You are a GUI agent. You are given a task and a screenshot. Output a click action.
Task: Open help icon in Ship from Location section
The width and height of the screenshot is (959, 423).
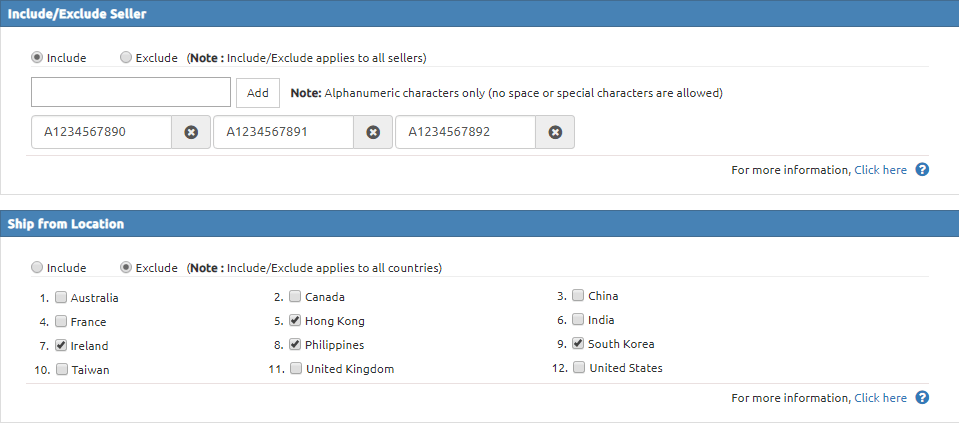point(922,398)
